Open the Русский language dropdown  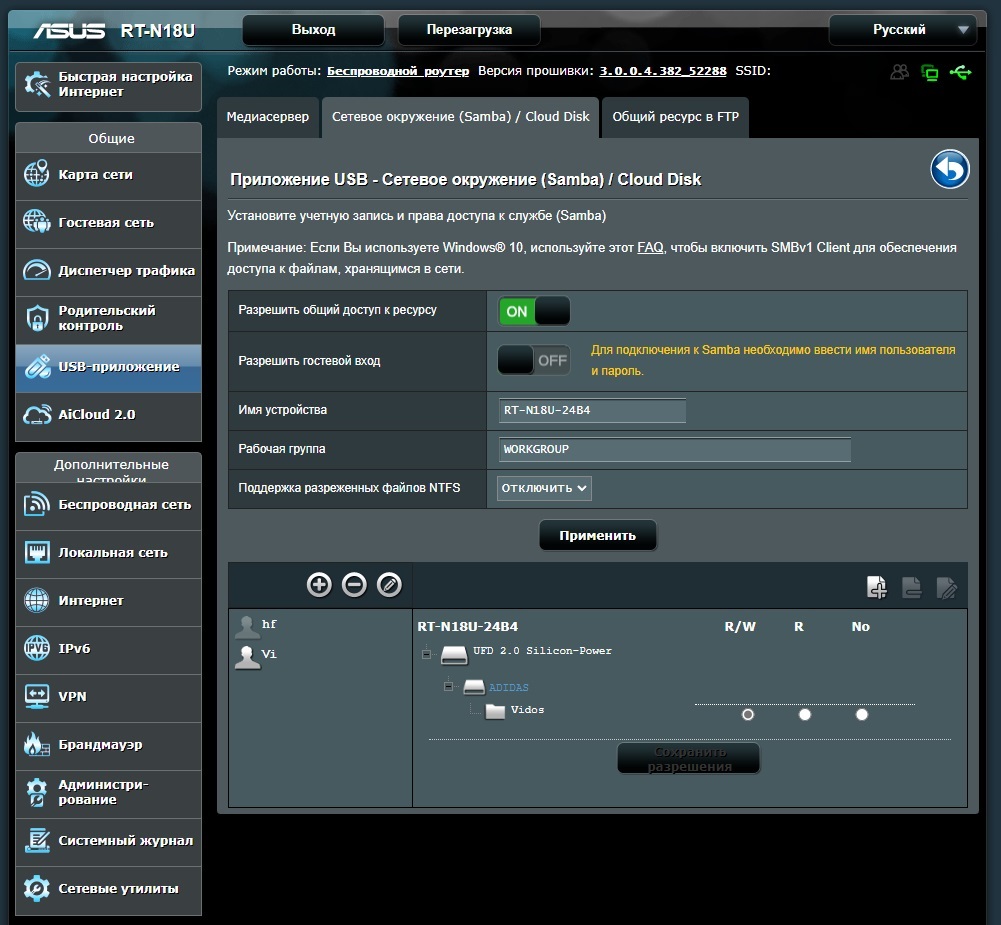(902, 30)
